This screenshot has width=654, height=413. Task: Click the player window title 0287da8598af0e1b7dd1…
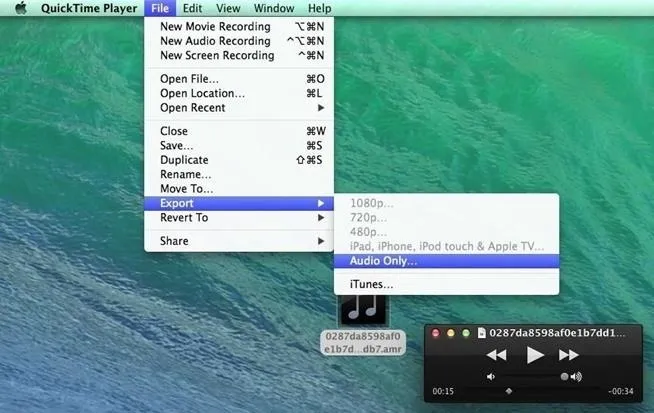coord(557,332)
